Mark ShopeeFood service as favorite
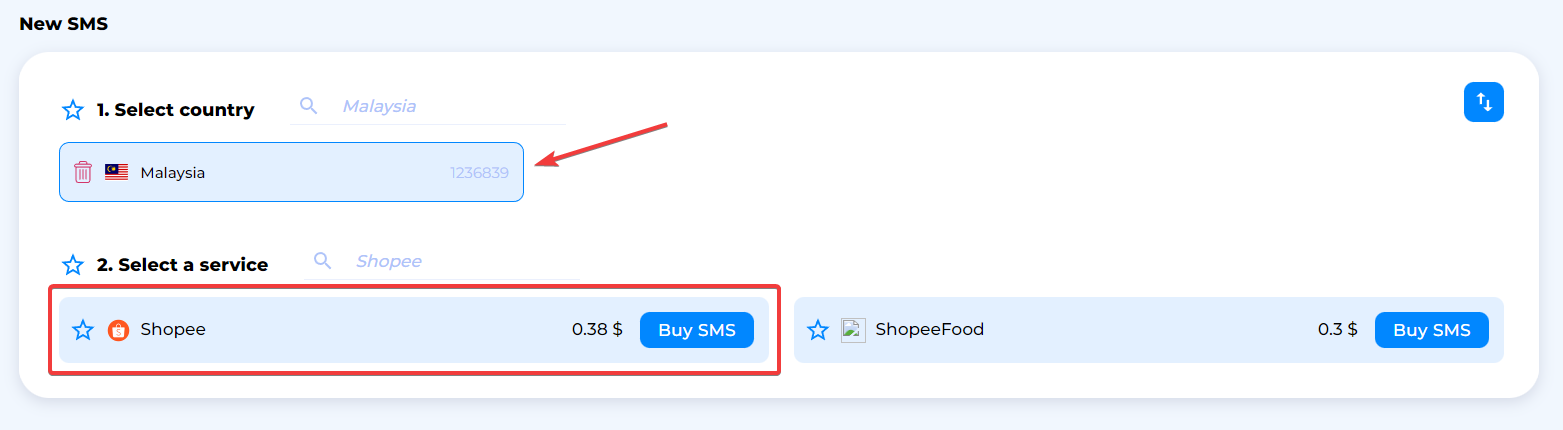 coord(818,330)
